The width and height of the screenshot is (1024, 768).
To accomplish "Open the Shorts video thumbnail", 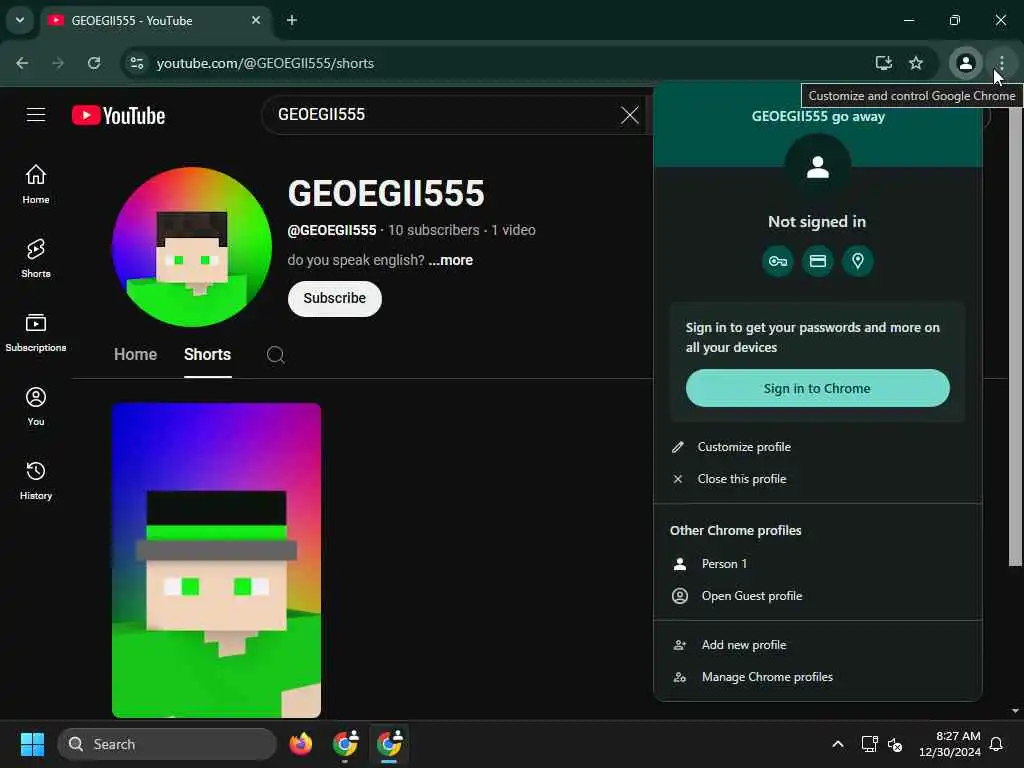I will 216,560.
